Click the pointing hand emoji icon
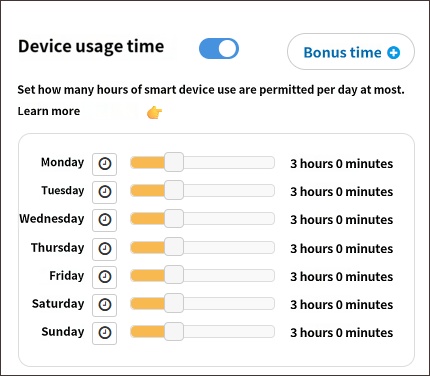 point(154,113)
